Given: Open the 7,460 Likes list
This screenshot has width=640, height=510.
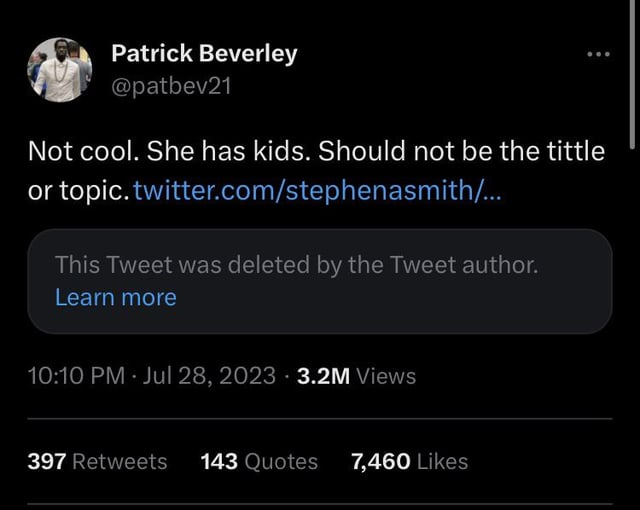Looking at the screenshot, I should point(409,461).
